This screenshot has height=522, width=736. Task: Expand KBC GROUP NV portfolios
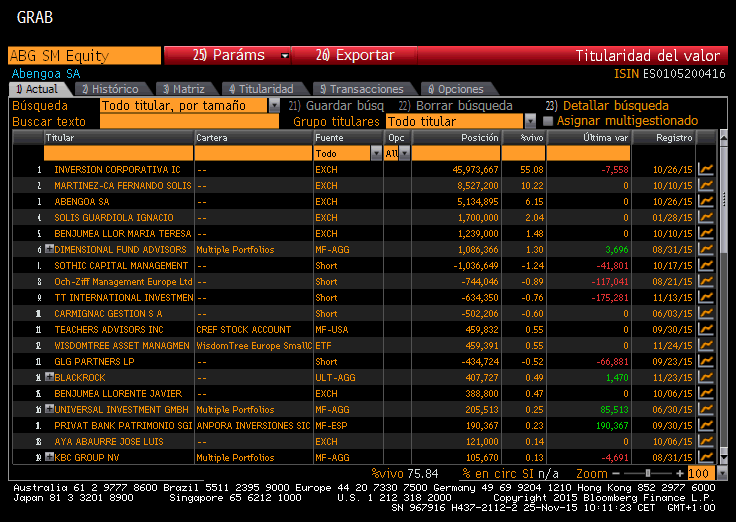tap(49, 456)
